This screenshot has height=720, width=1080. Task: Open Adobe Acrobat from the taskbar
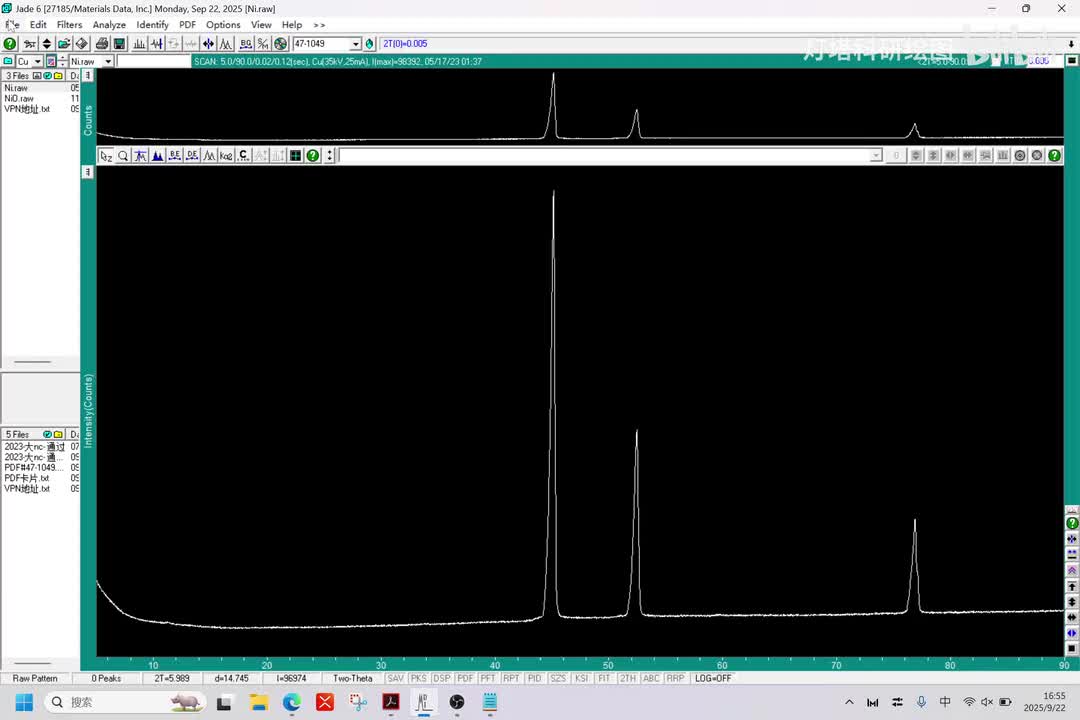click(x=391, y=702)
